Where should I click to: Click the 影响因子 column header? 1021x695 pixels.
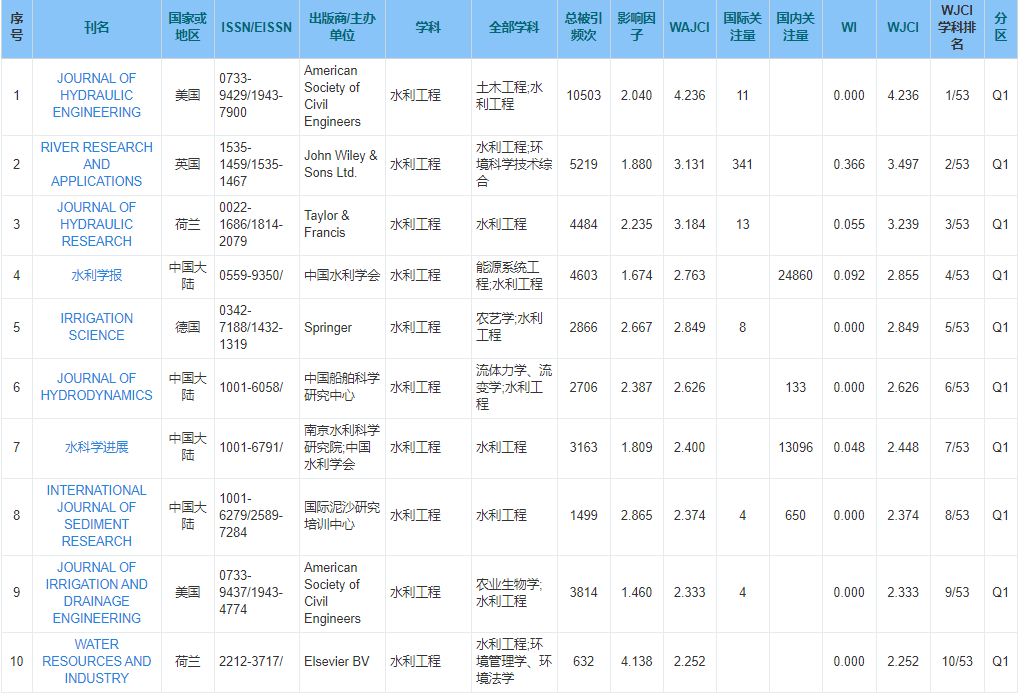point(637,27)
